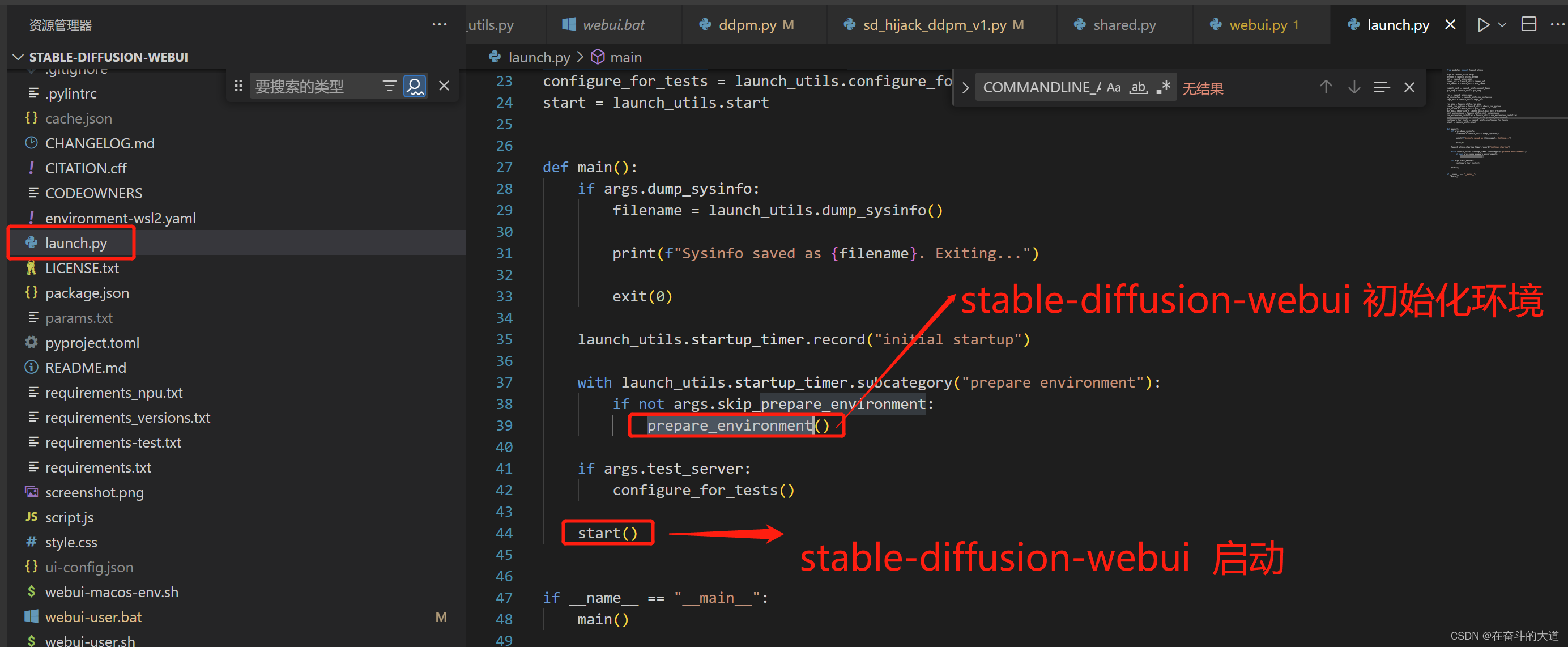Toggle the filter icon in explorer search box
This screenshot has width=1568, height=647.
(390, 85)
